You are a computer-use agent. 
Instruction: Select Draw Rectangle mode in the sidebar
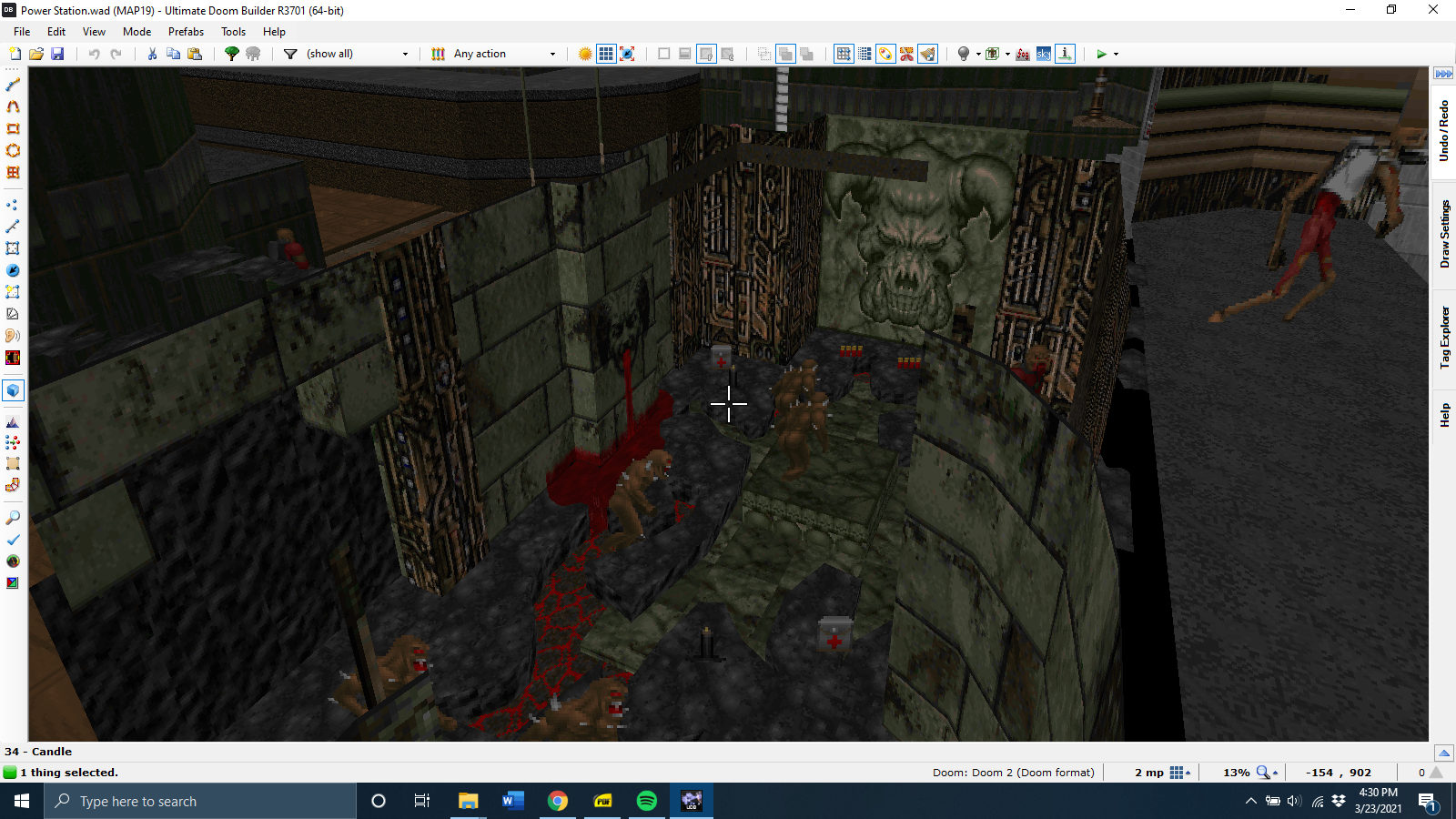13,128
